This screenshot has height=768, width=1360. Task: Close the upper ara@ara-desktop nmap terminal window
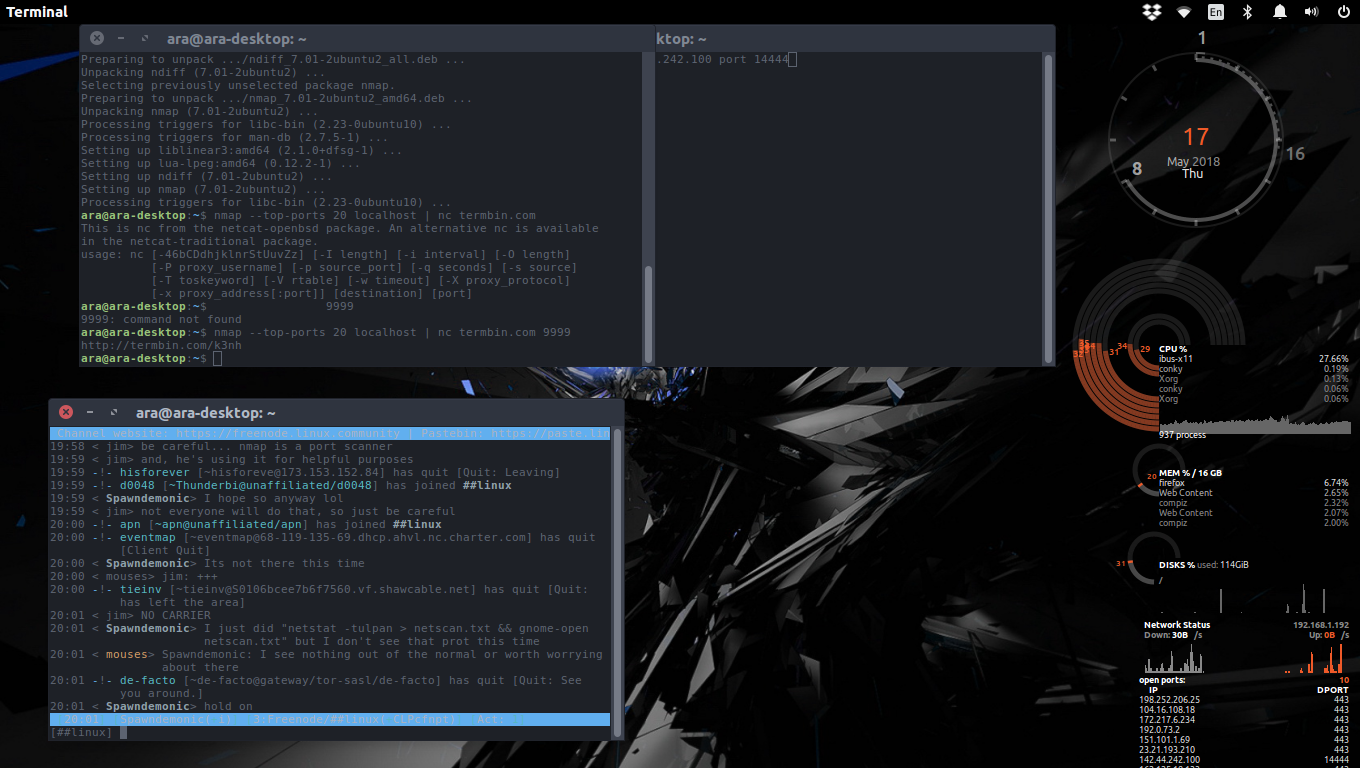97,38
